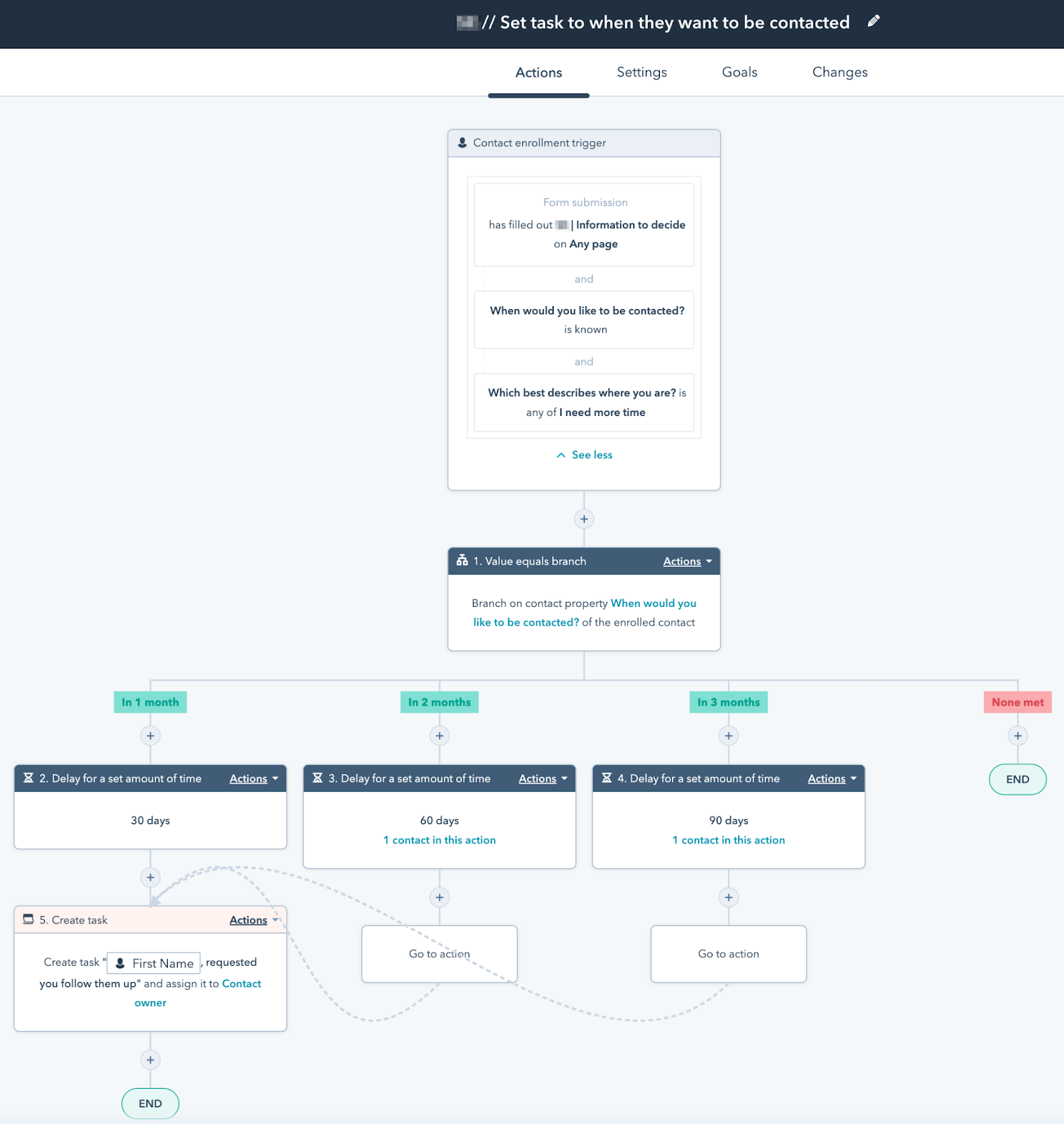Add action under the In 3 months branch

click(728, 736)
